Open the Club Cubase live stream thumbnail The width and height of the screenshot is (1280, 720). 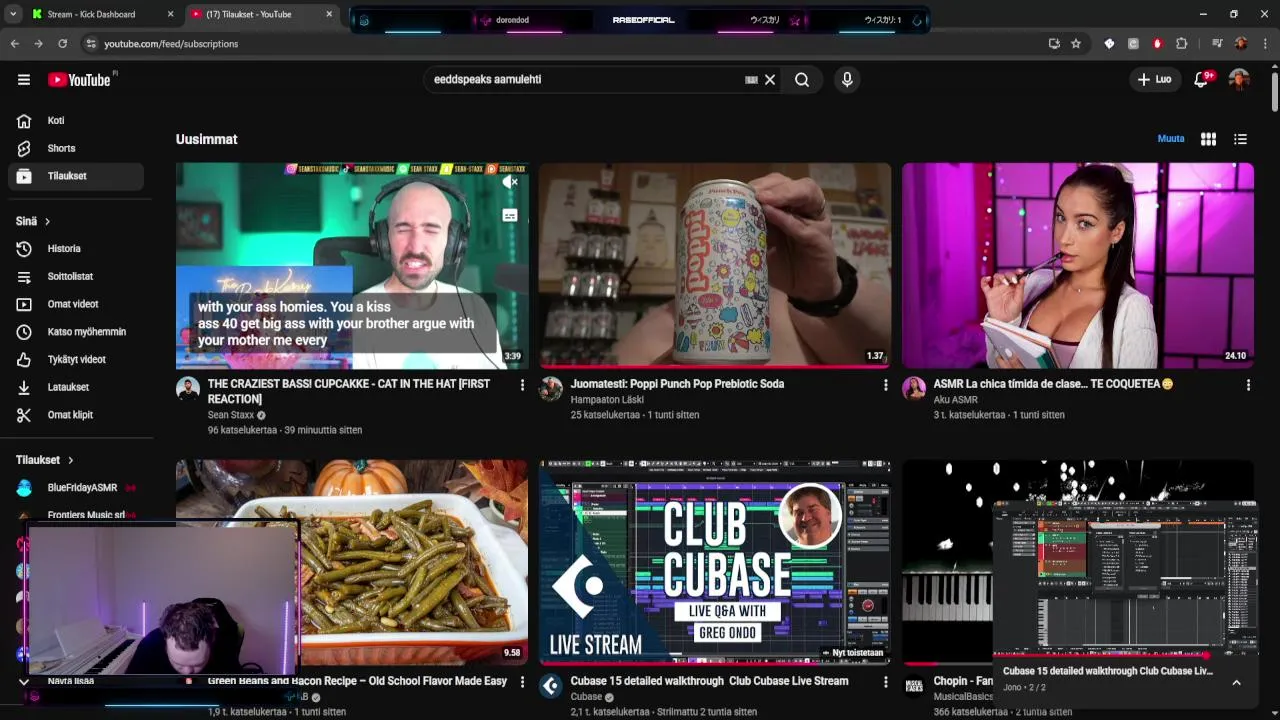tap(715, 563)
